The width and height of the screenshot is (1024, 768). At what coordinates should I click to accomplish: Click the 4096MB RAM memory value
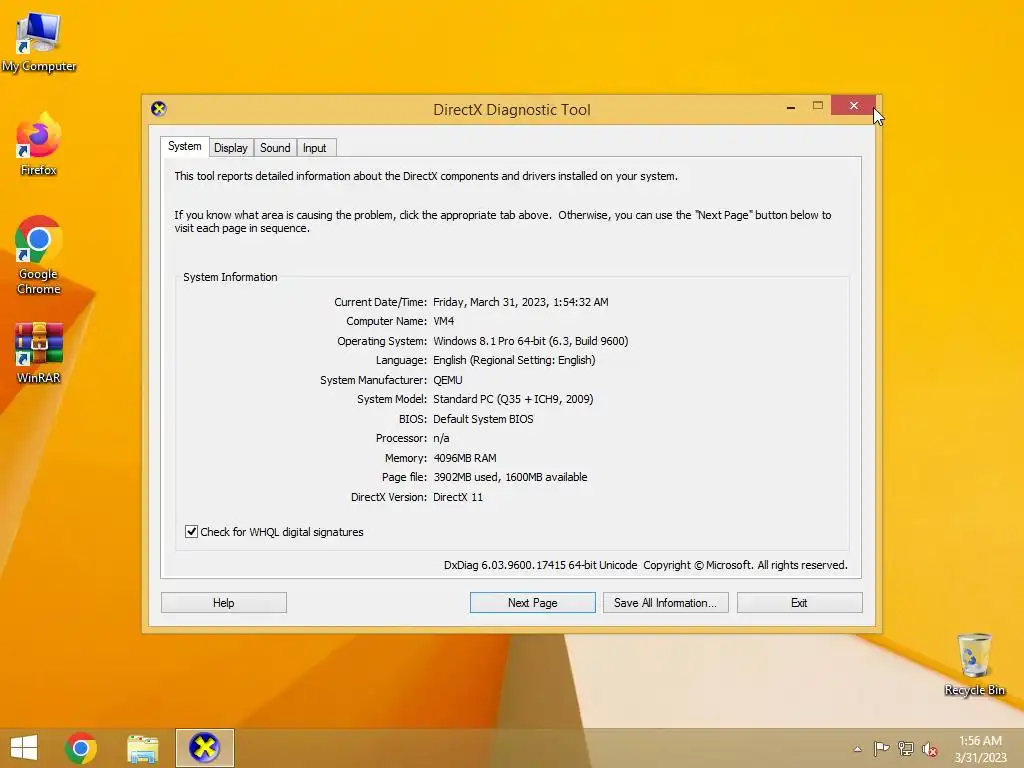click(x=464, y=458)
